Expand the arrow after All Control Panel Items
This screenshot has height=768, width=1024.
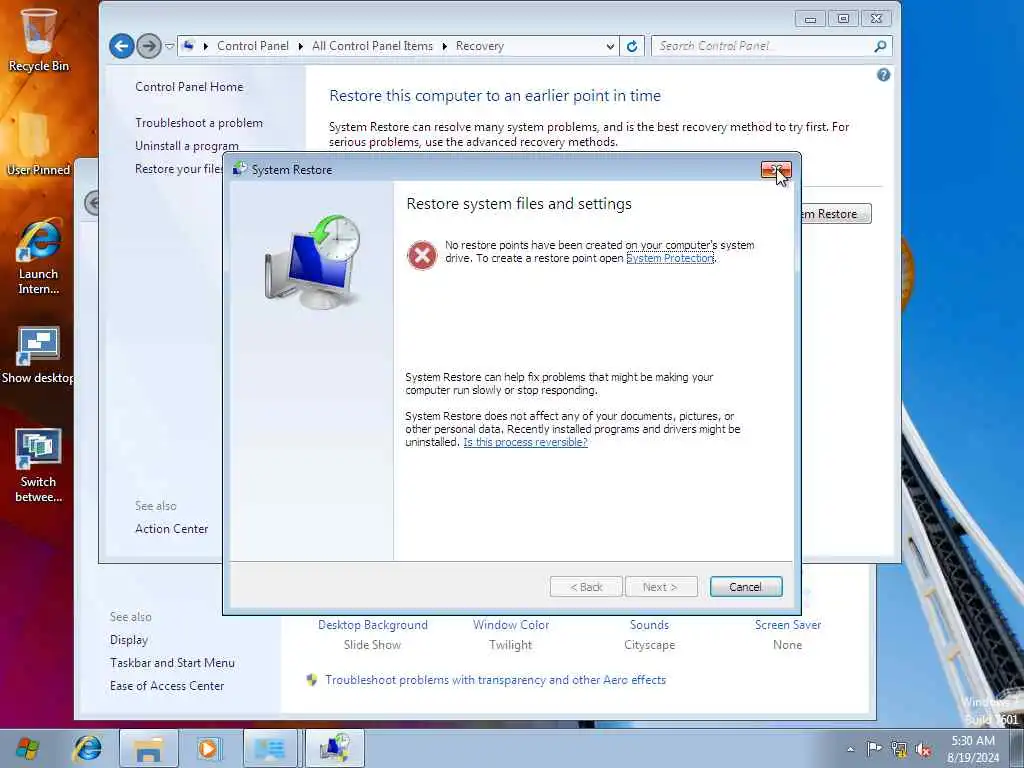(x=444, y=46)
